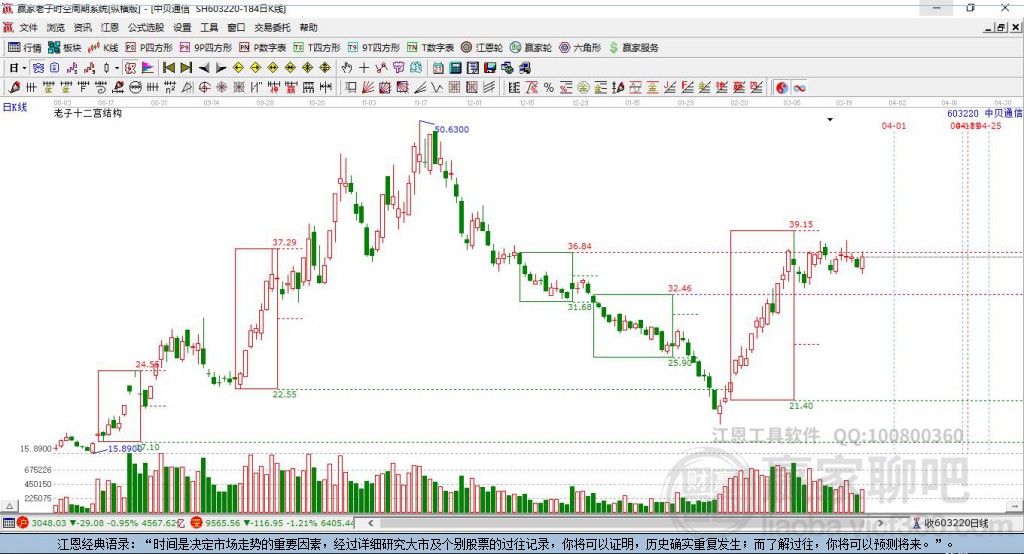
Task: Click the black right arrow step button
Action: (221, 67)
